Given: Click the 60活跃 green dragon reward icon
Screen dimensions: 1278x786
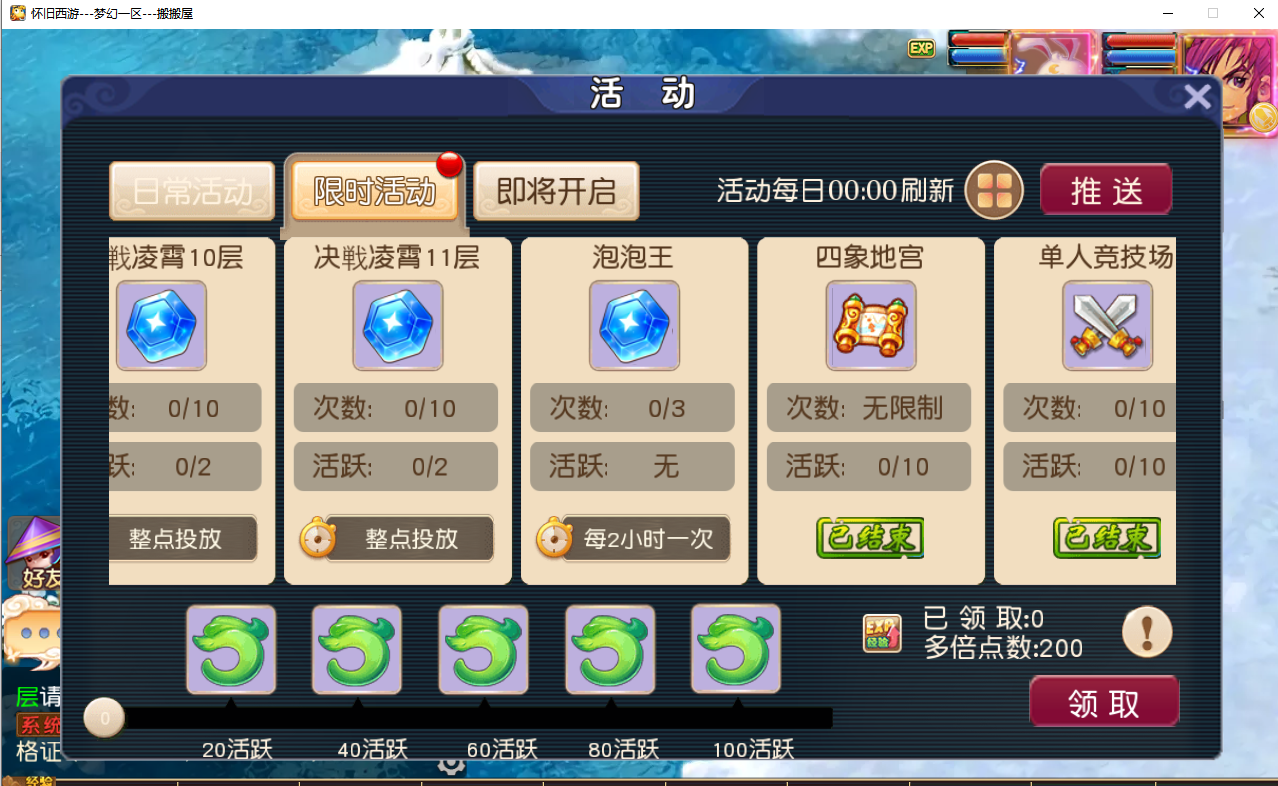Looking at the screenshot, I should tap(484, 649).
